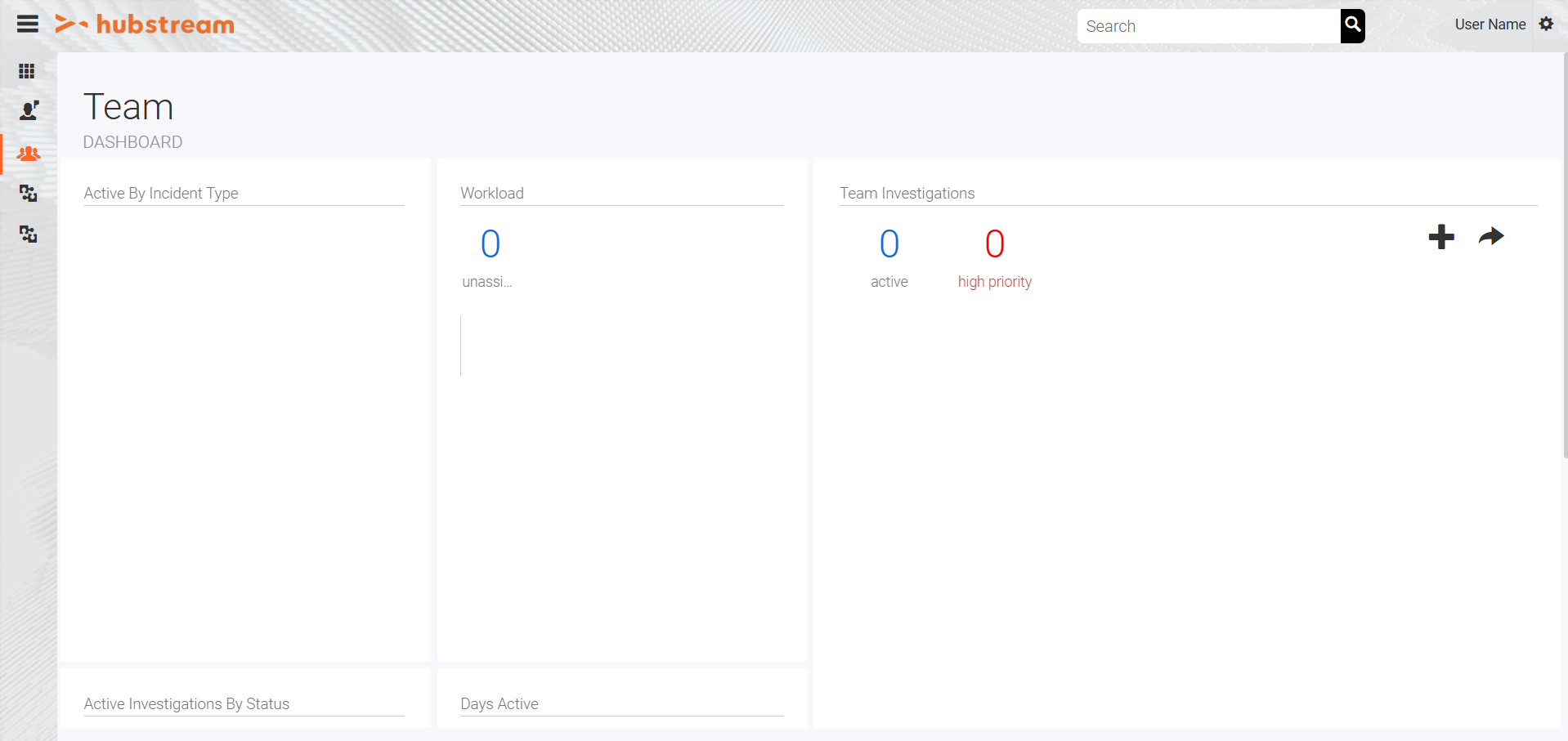The width and height of the screenshot is (1568, 741).
Task: Open the settings gear menu
Action: coord(1547,25)
